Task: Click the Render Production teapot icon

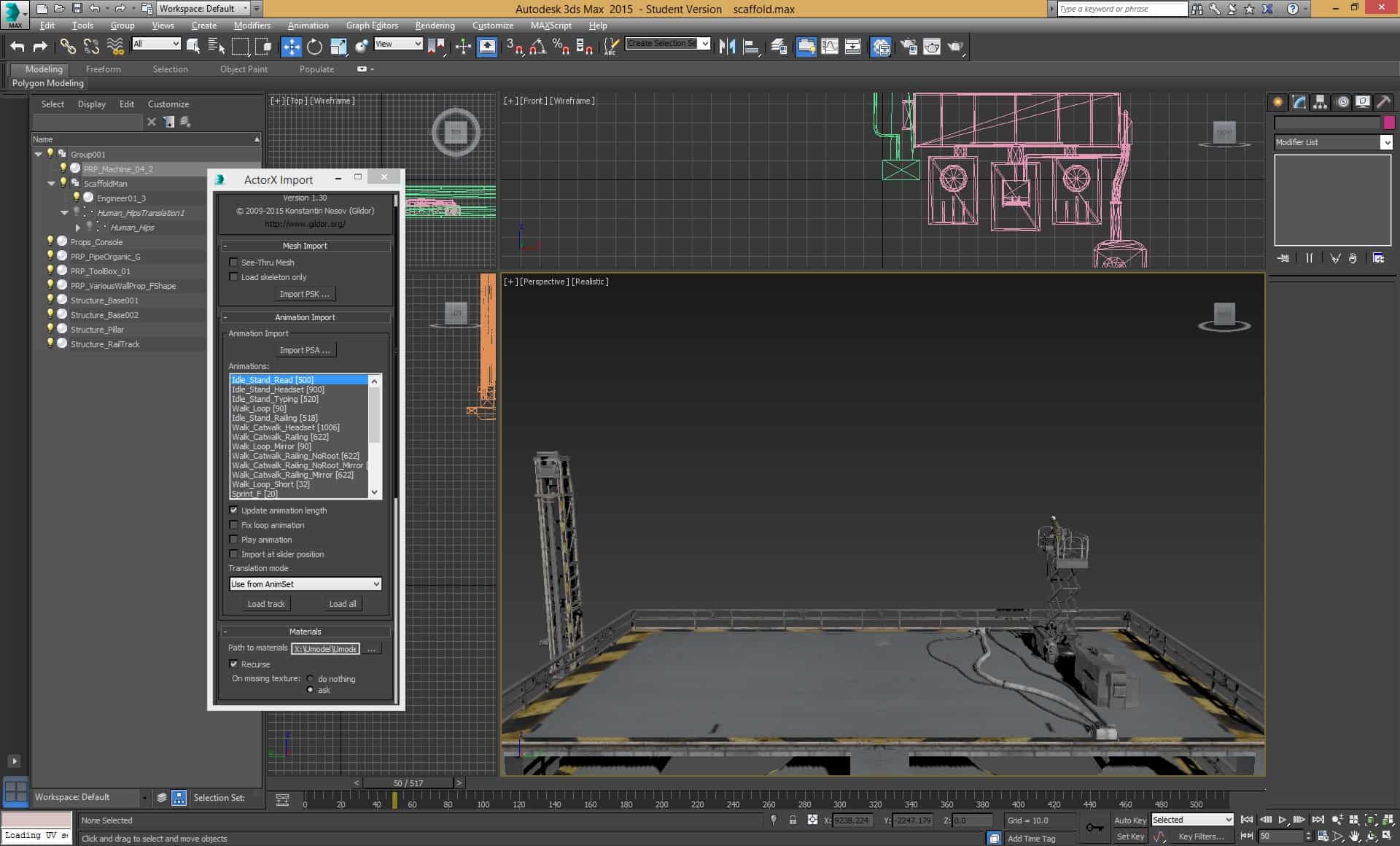Action: click(955, 47)
